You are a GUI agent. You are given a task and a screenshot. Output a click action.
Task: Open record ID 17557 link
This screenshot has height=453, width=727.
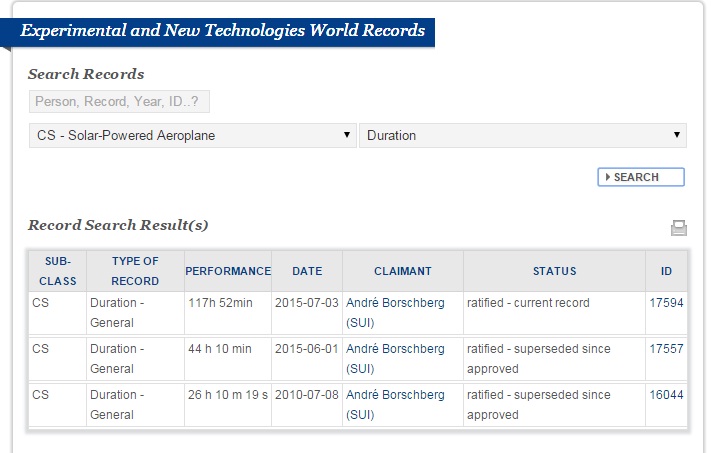pyautogui.click(x=666, y=349)
